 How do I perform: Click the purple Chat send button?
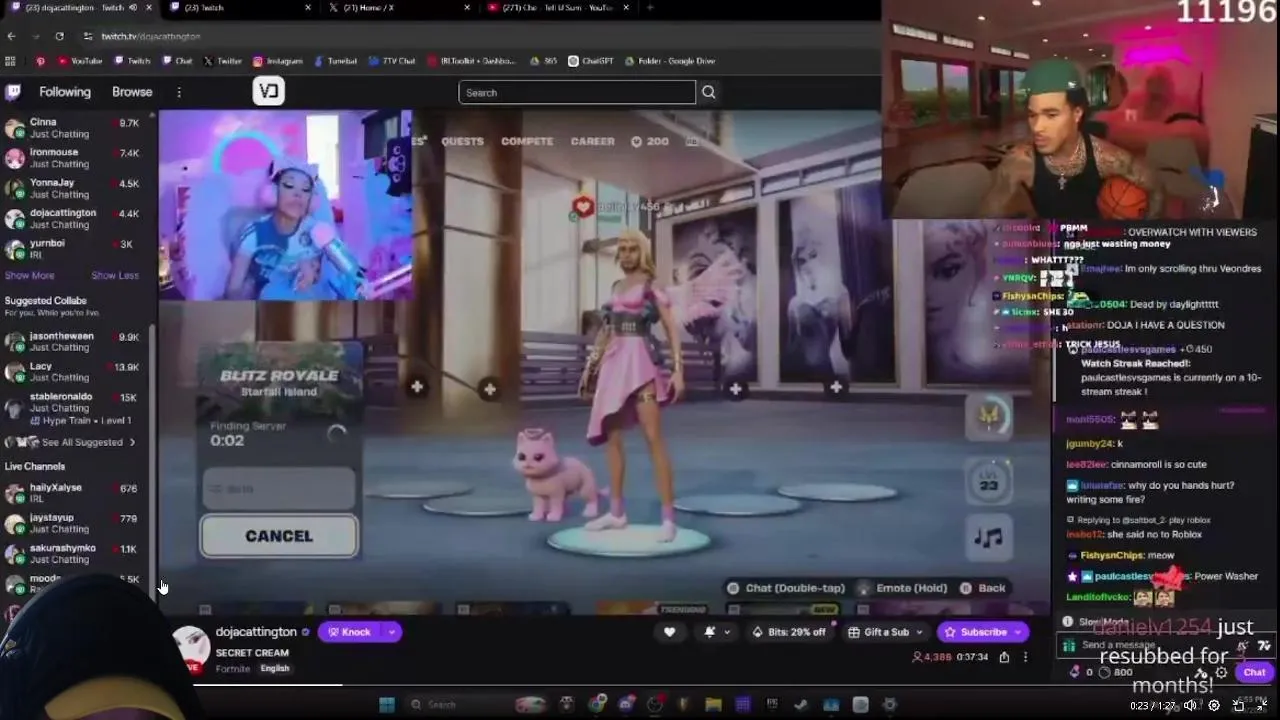[x=1254, y=673]
